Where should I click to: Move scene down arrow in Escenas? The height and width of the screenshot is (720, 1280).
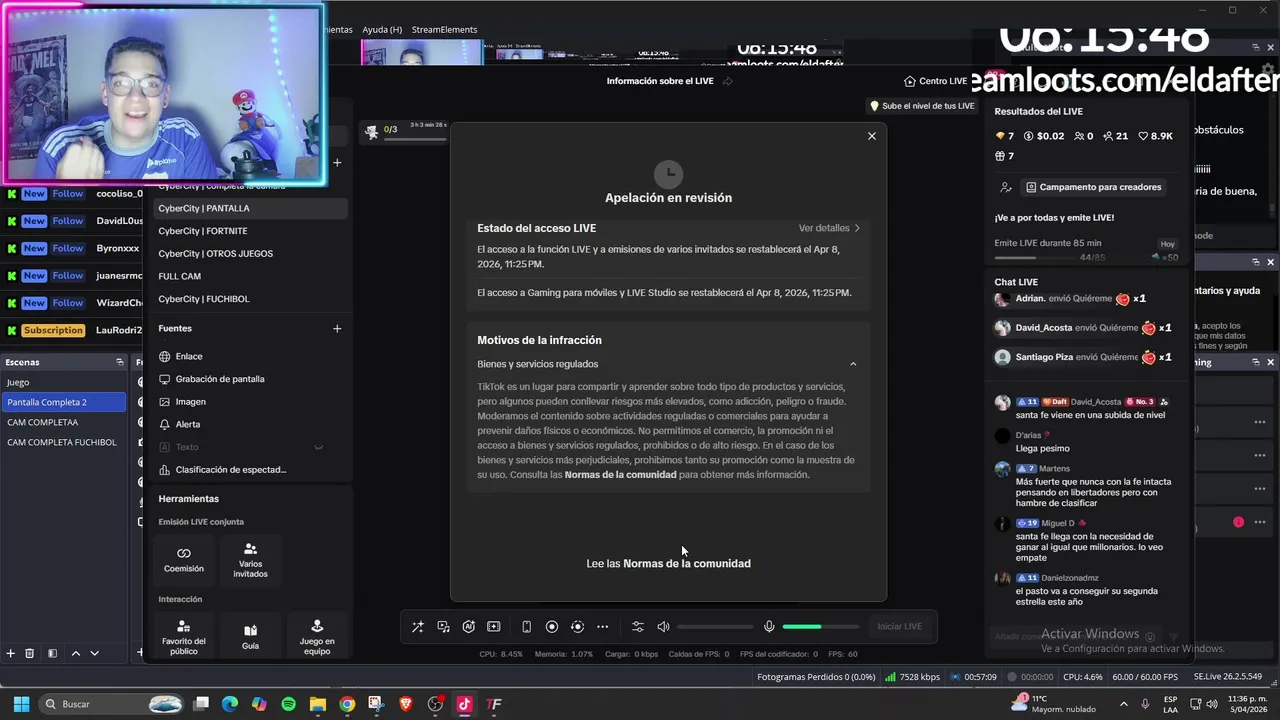pos(94,653)
